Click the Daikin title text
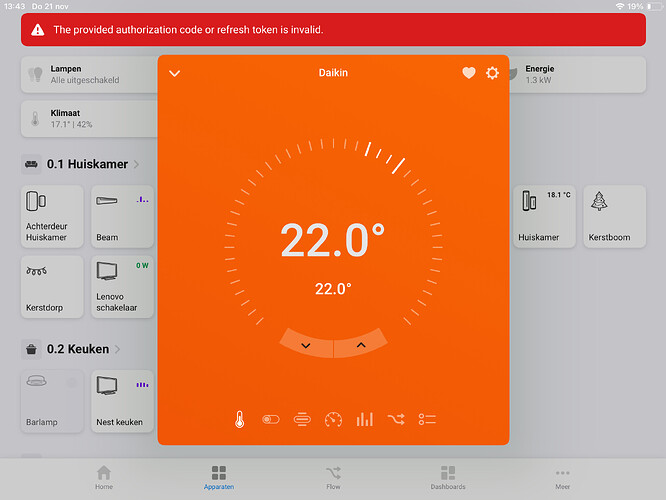 333,73
